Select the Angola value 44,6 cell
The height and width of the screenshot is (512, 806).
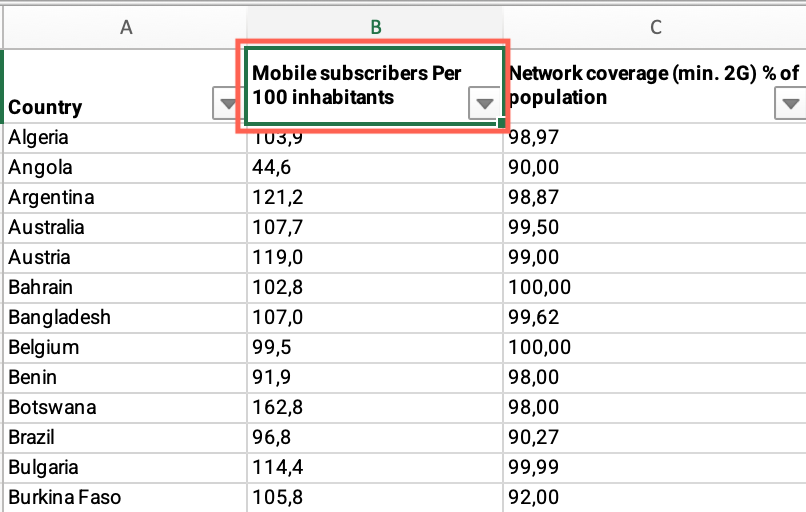(375, 168)
